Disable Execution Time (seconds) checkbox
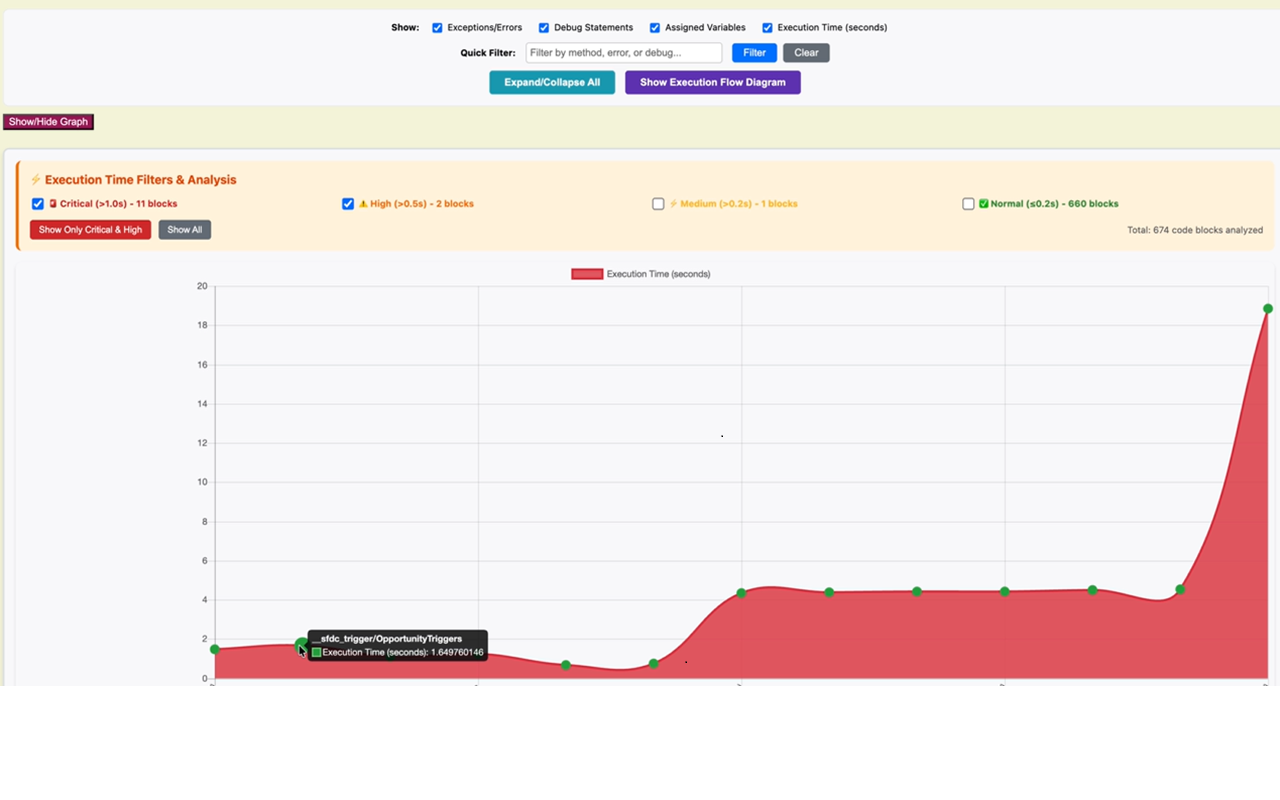 point(768,28)
